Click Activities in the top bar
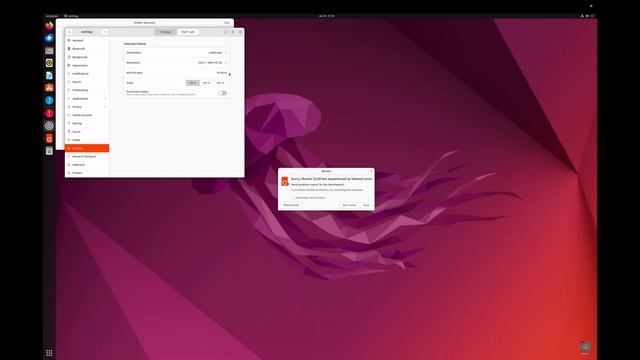 coord(52,16)
